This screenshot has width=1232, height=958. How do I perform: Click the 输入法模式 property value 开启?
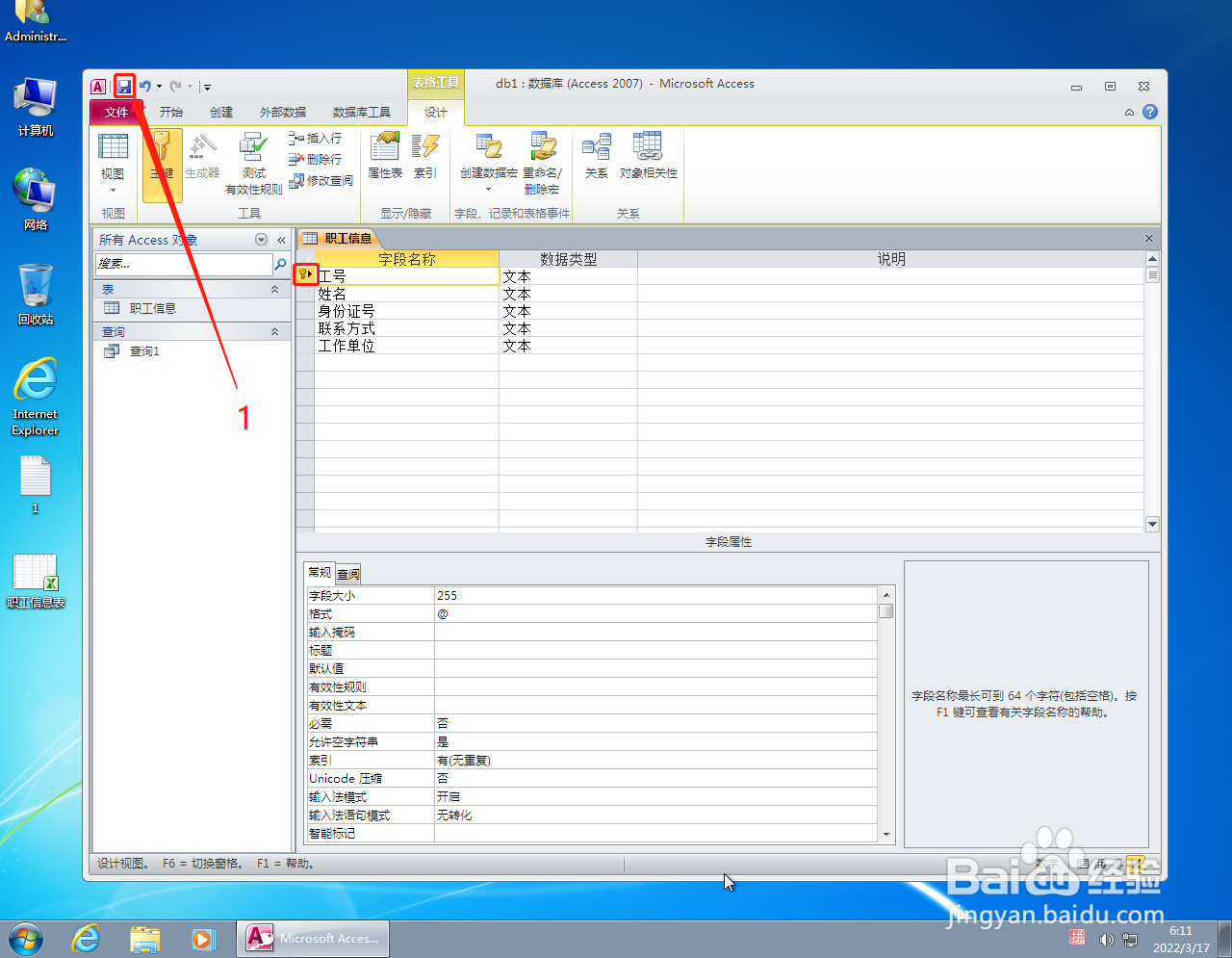[x=655, y=796]
